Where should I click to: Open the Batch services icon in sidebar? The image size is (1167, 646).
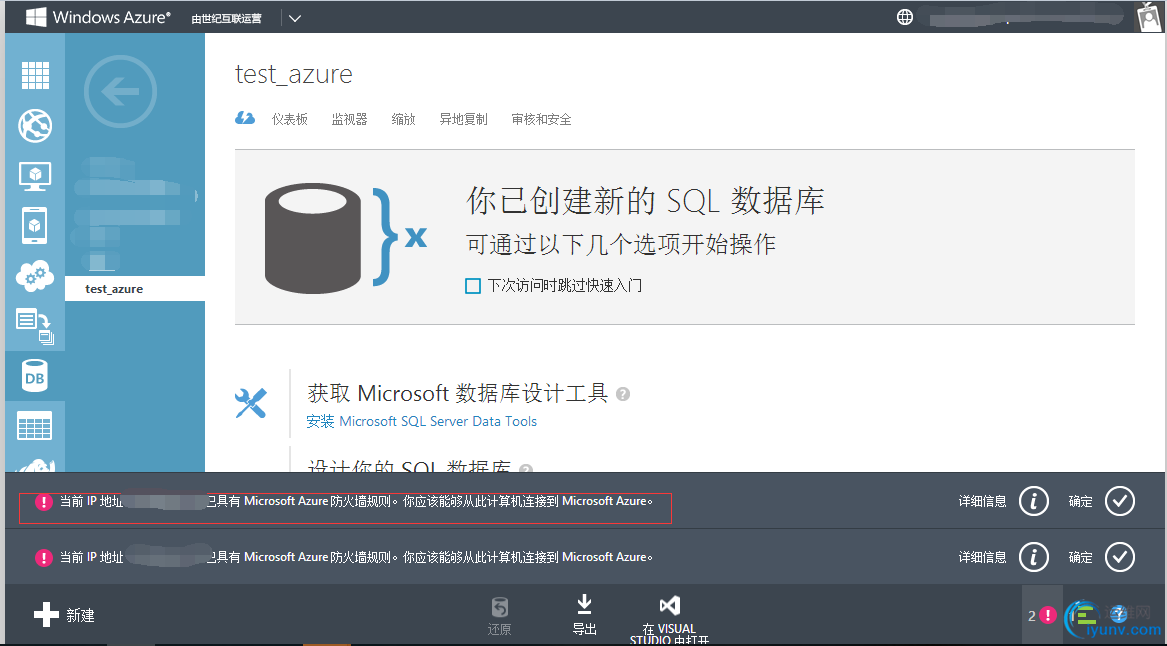pos(35,327)
